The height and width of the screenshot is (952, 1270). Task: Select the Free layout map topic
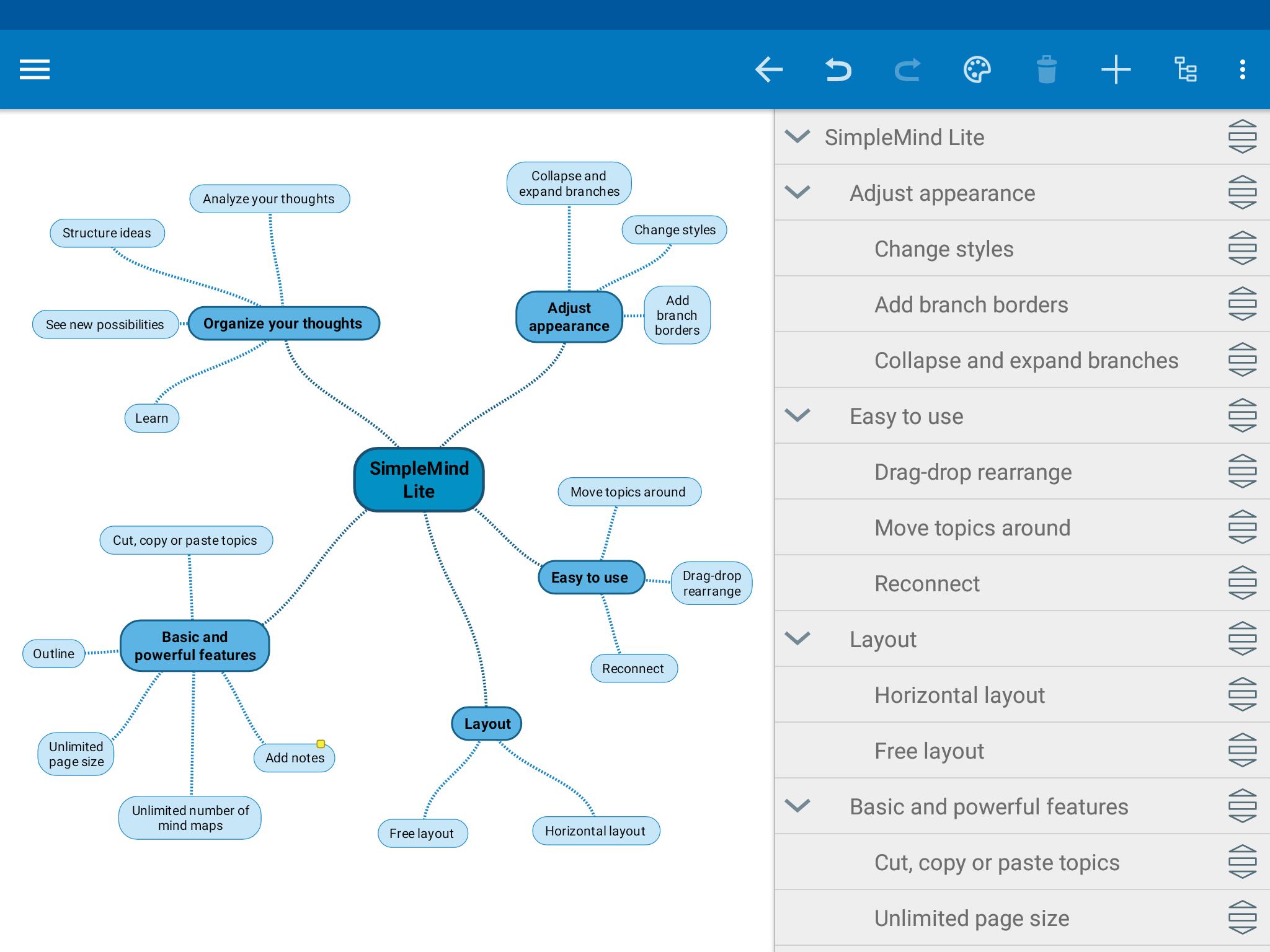tap(423, 834)
